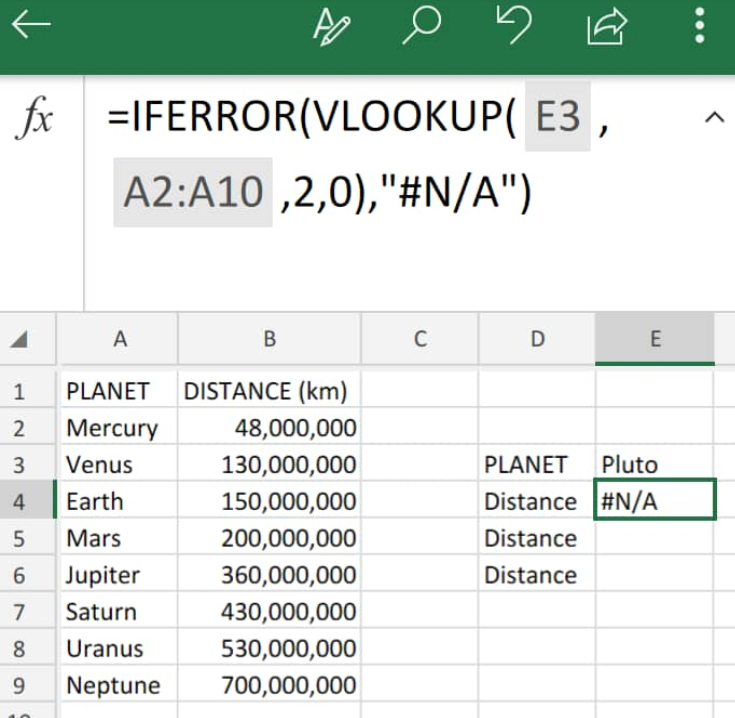Select the cell showing #N/A
This screenshot has height=718, width=735.
(655, 499)
